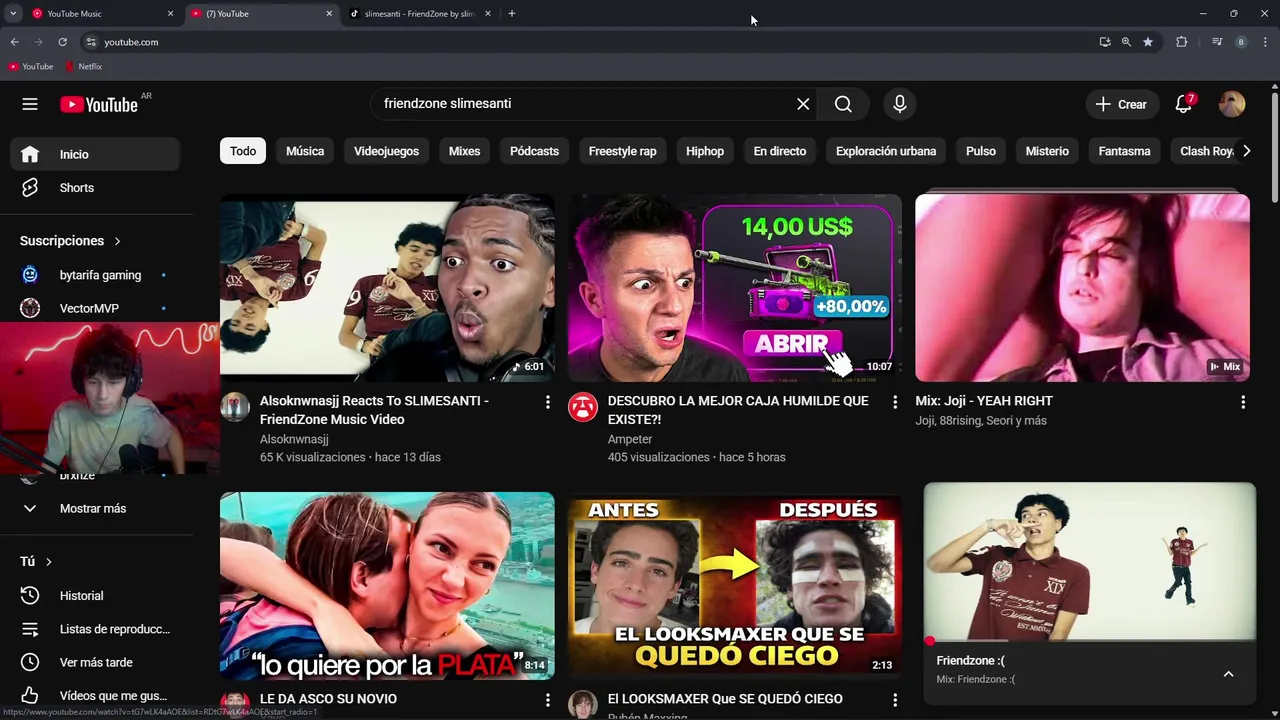Open bytarifa gaming subscription
The height and width of the screenshot is (720, 1280).
tap(95, 275)
